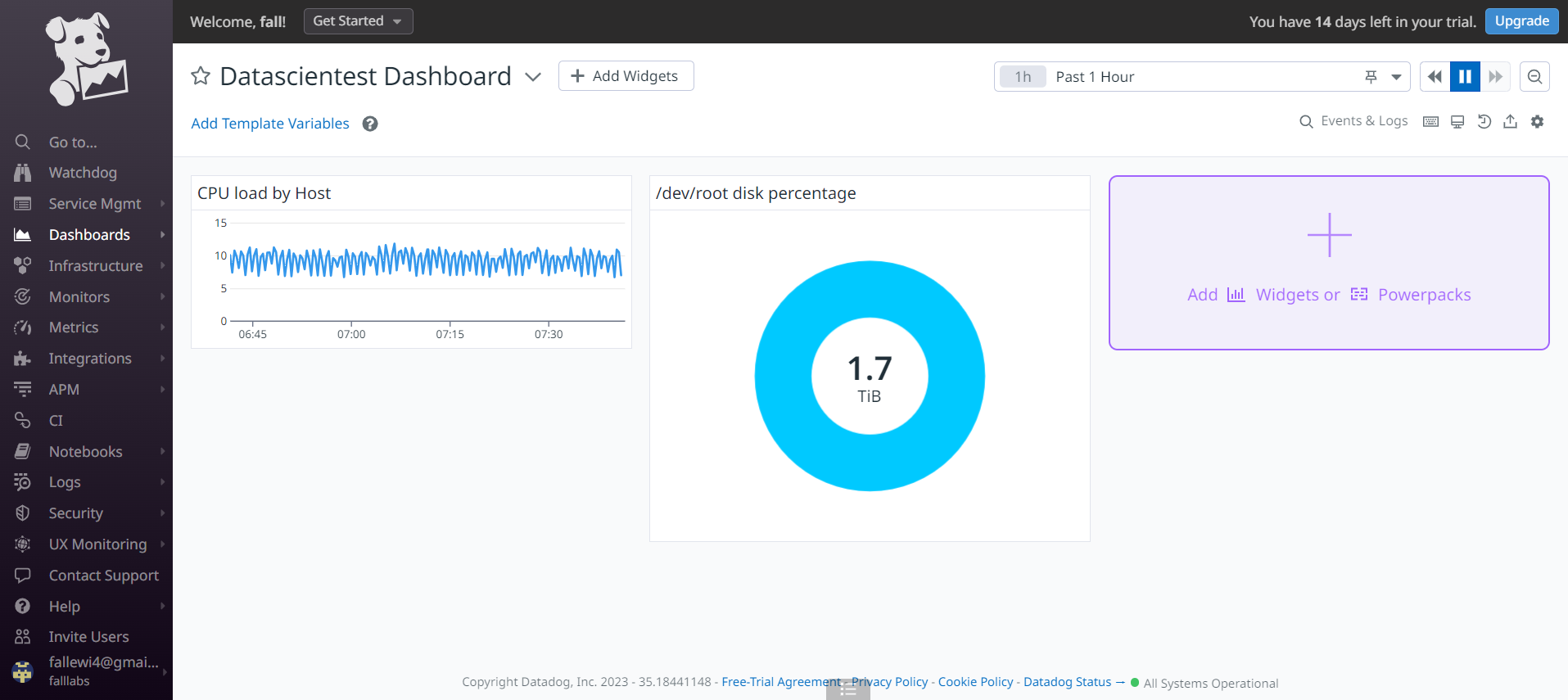
Task: Click the blue disk usage donut chart
Action: pyautogui.click(x=870, y=376)
